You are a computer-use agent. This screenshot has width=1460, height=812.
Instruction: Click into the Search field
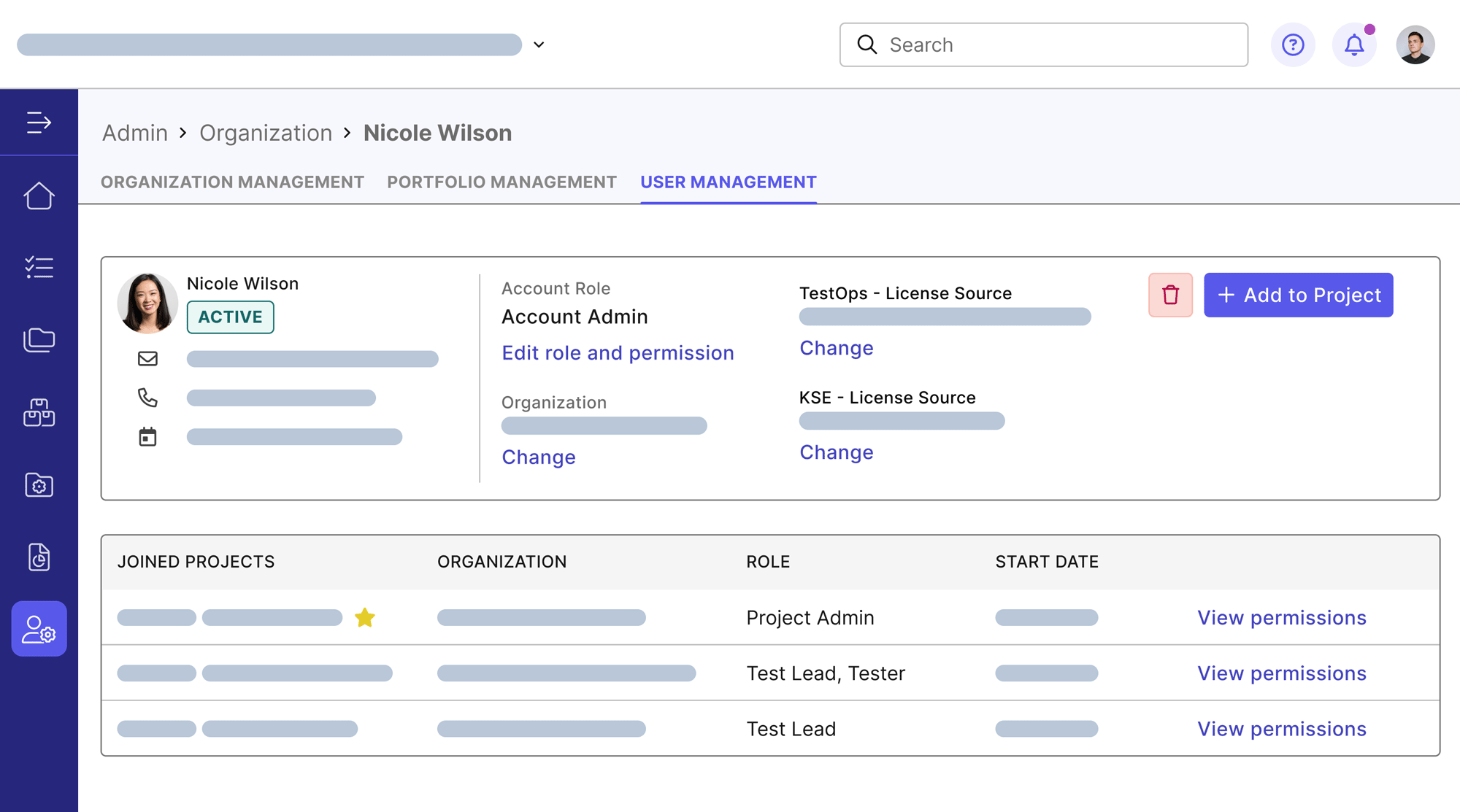[x=1051, y=45]
